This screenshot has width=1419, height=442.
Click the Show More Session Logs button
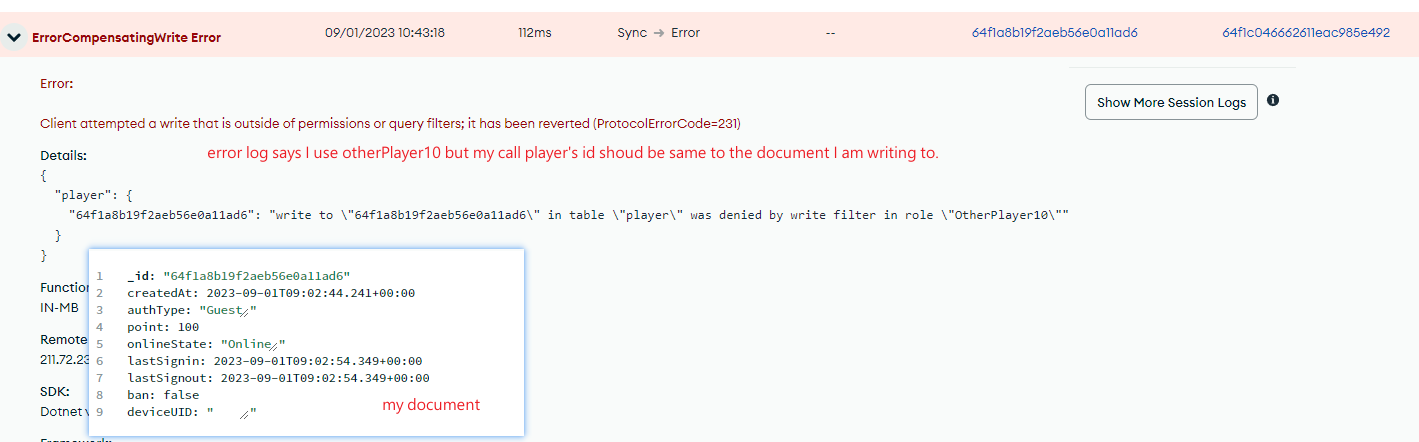click(x=1171, y=102)
